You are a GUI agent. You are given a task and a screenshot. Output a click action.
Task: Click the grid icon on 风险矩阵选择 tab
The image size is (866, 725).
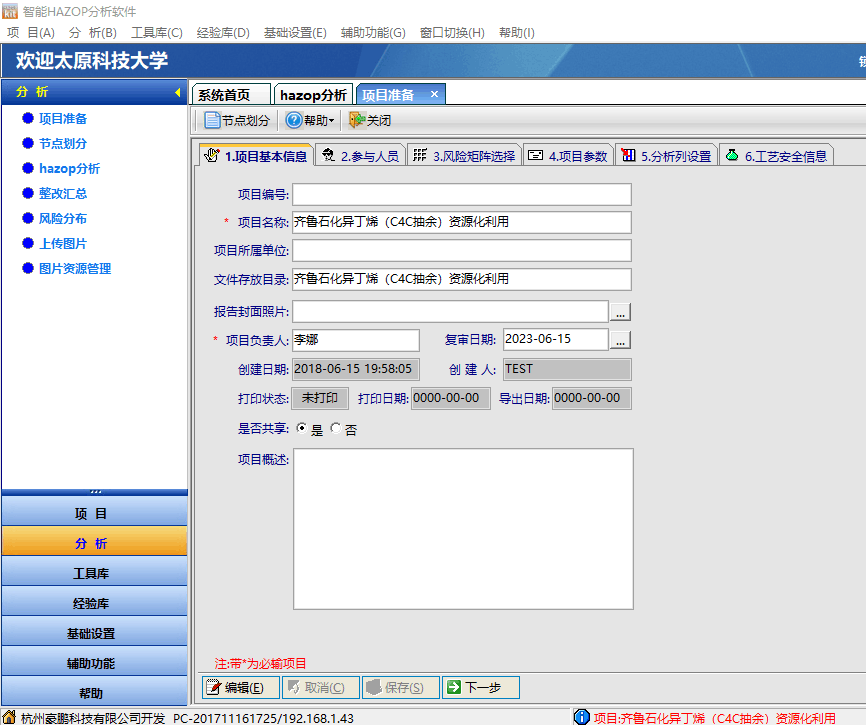coord(420,155)
